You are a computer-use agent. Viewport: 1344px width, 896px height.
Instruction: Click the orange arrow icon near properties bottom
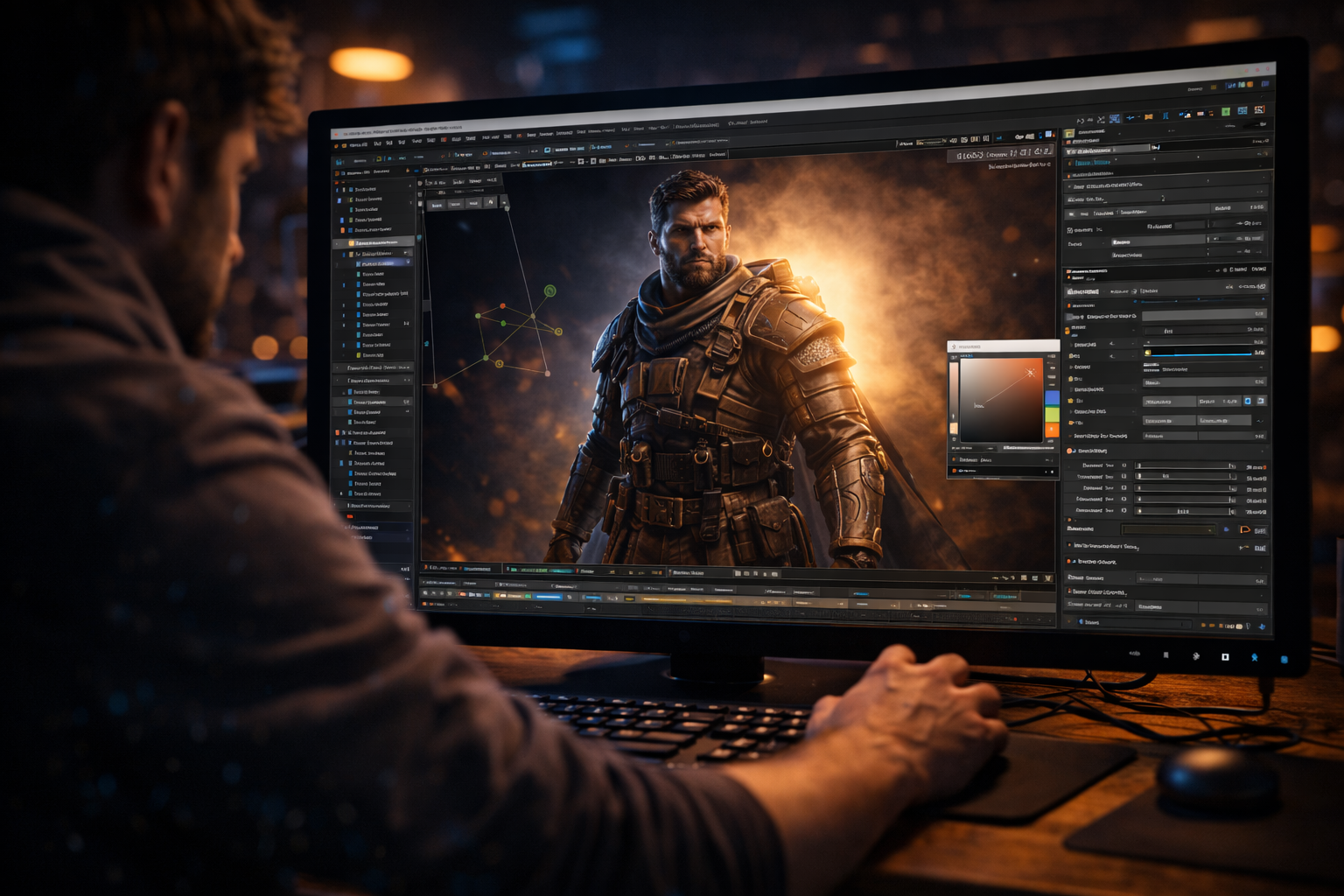coord(1244,529)
